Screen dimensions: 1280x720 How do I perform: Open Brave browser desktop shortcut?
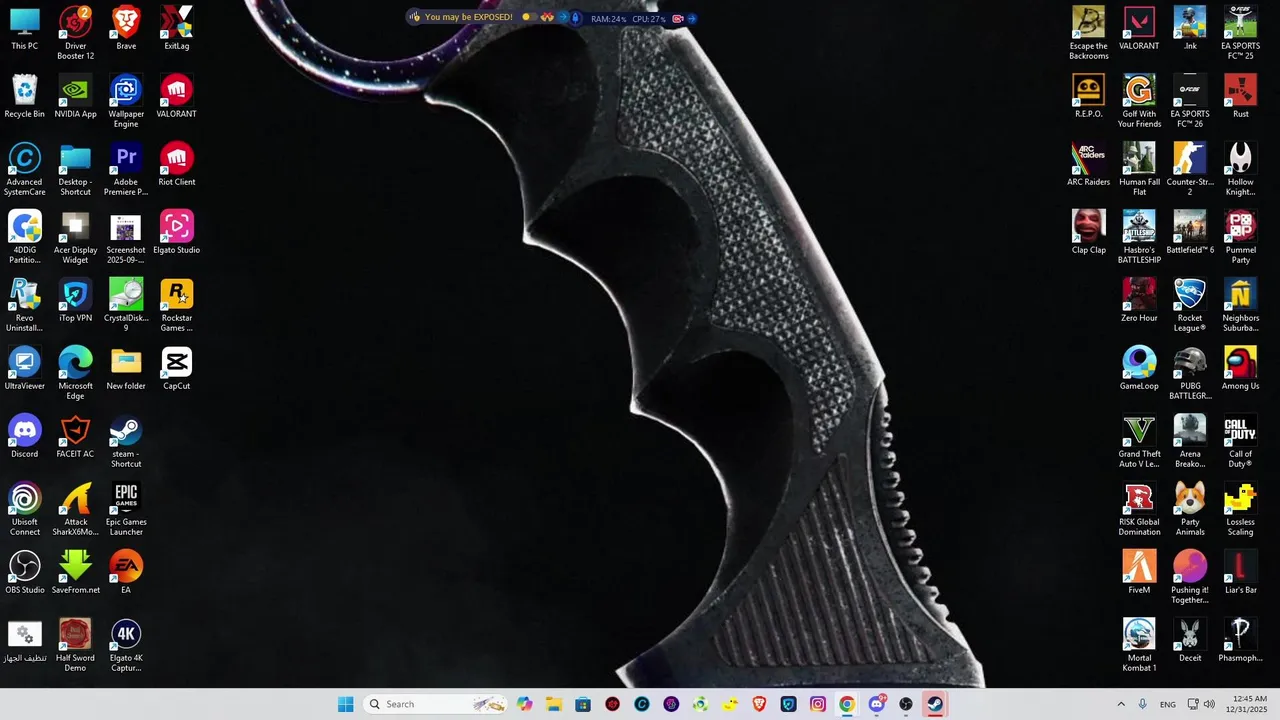click(x=126, y=29)
